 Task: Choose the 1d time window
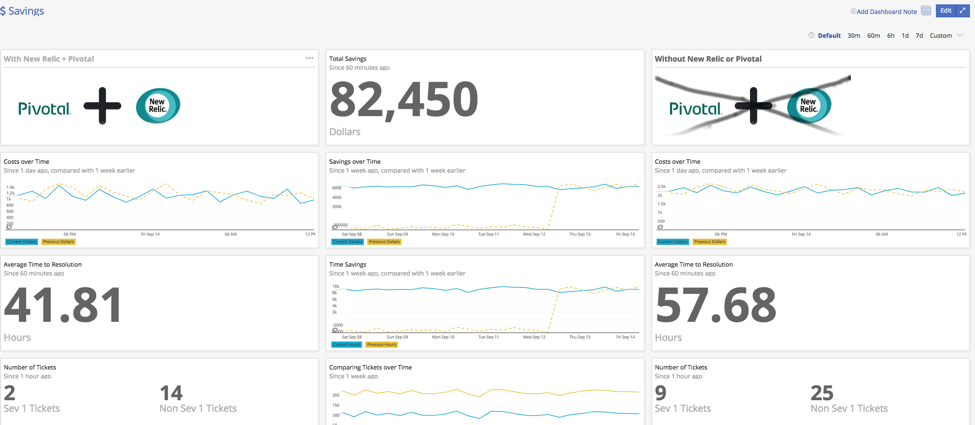905,35
